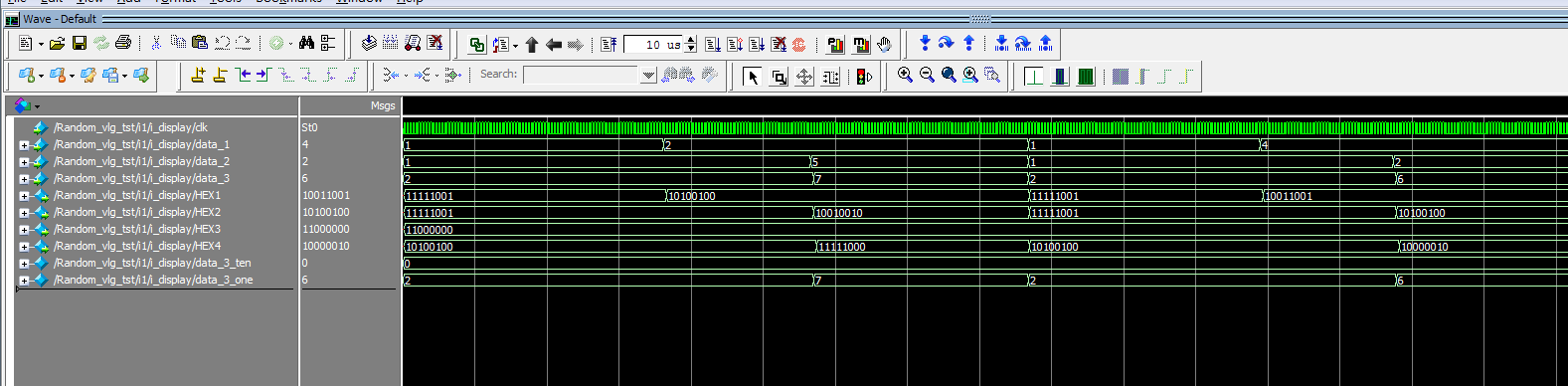Expand the data_3_ten signal

(24, 264)
